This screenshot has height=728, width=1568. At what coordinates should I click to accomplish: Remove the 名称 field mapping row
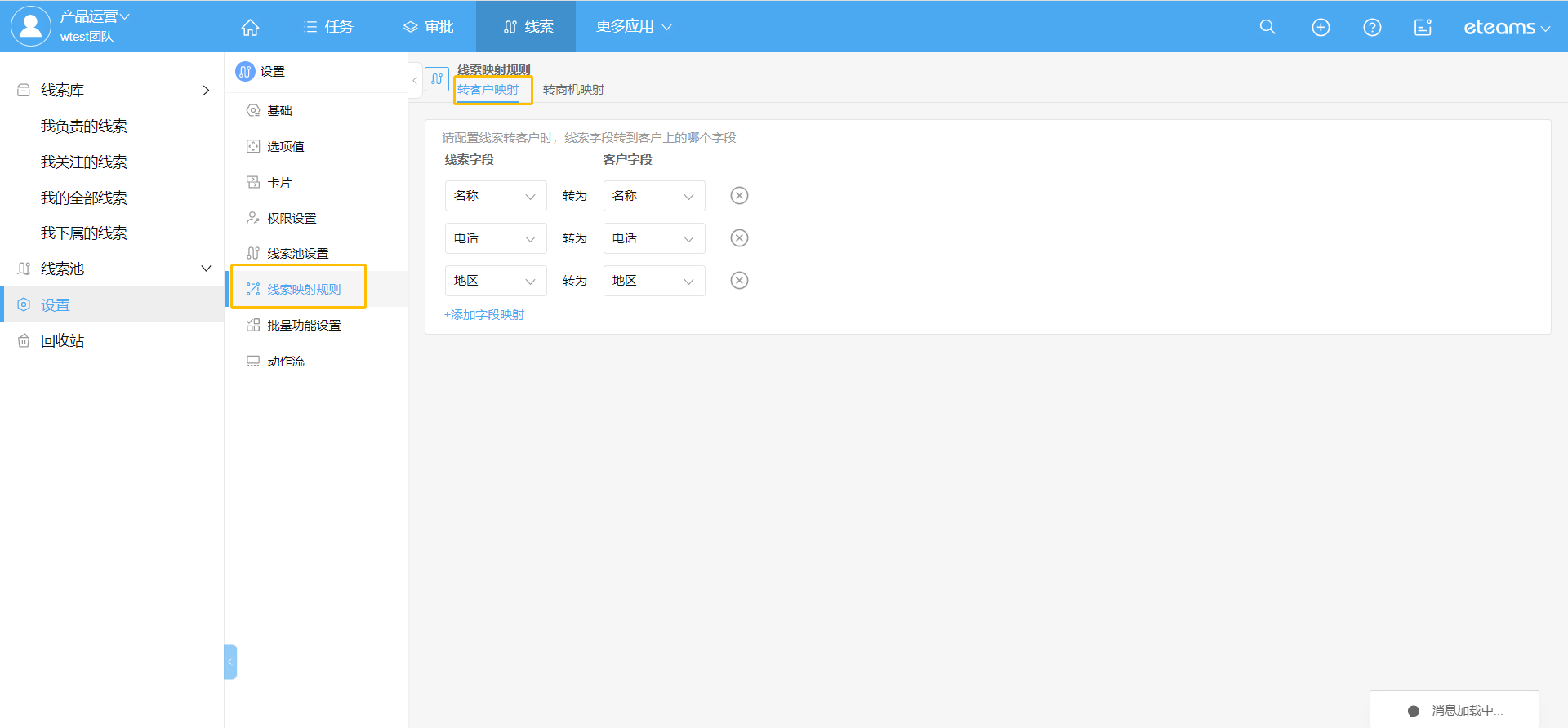[739, 196]
